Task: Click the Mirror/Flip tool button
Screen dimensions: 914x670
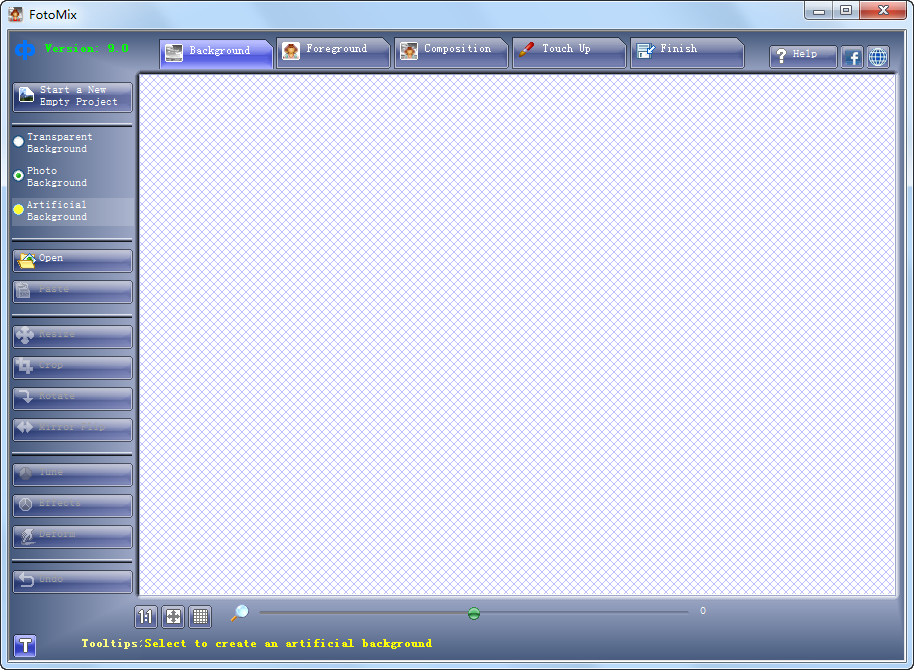Action: click(72, 429)
